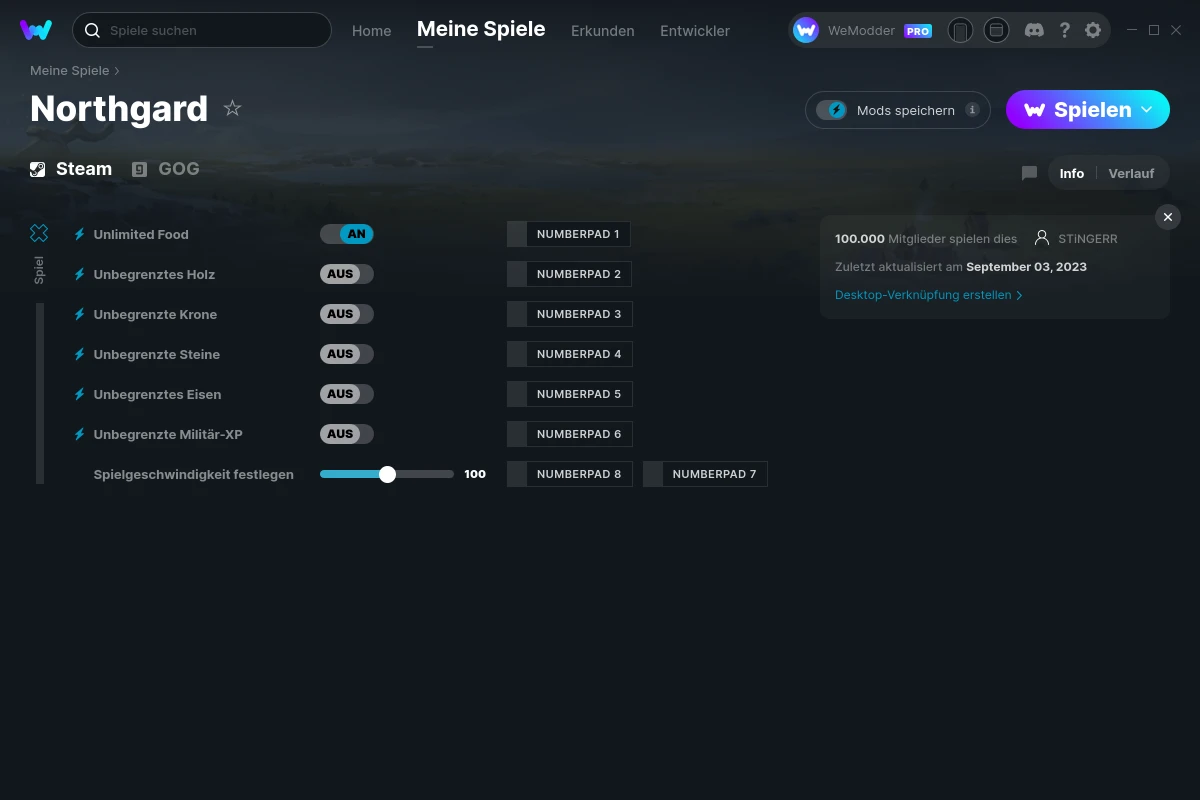Click the NUMBERPAD 5 hotkey button
The height and width of the screenshot is (800, 1200).
click(x=570, y=394)
